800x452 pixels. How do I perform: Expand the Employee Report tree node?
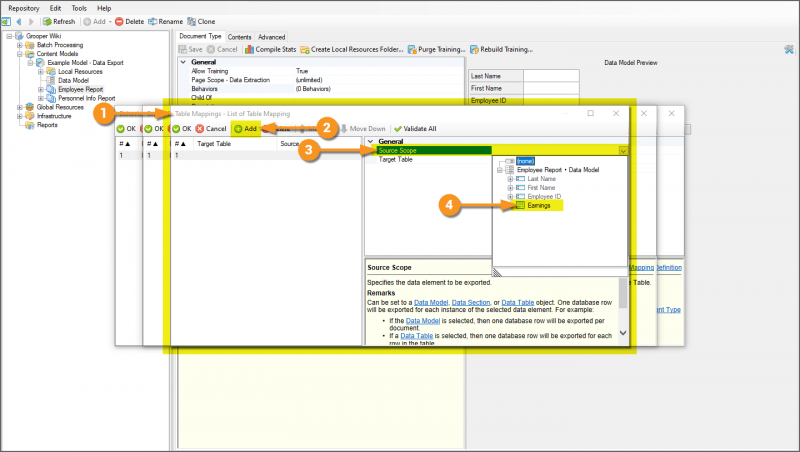pos(41,89)
